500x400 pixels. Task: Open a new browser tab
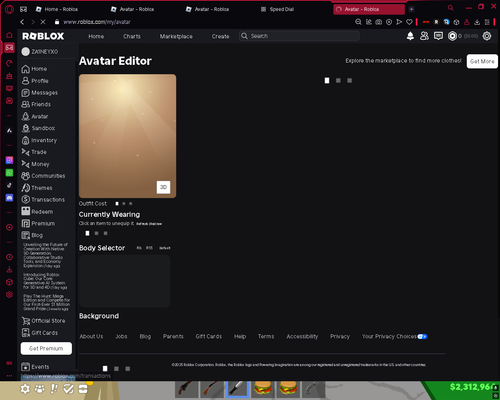pyautogui.click(x=411, y=9)
